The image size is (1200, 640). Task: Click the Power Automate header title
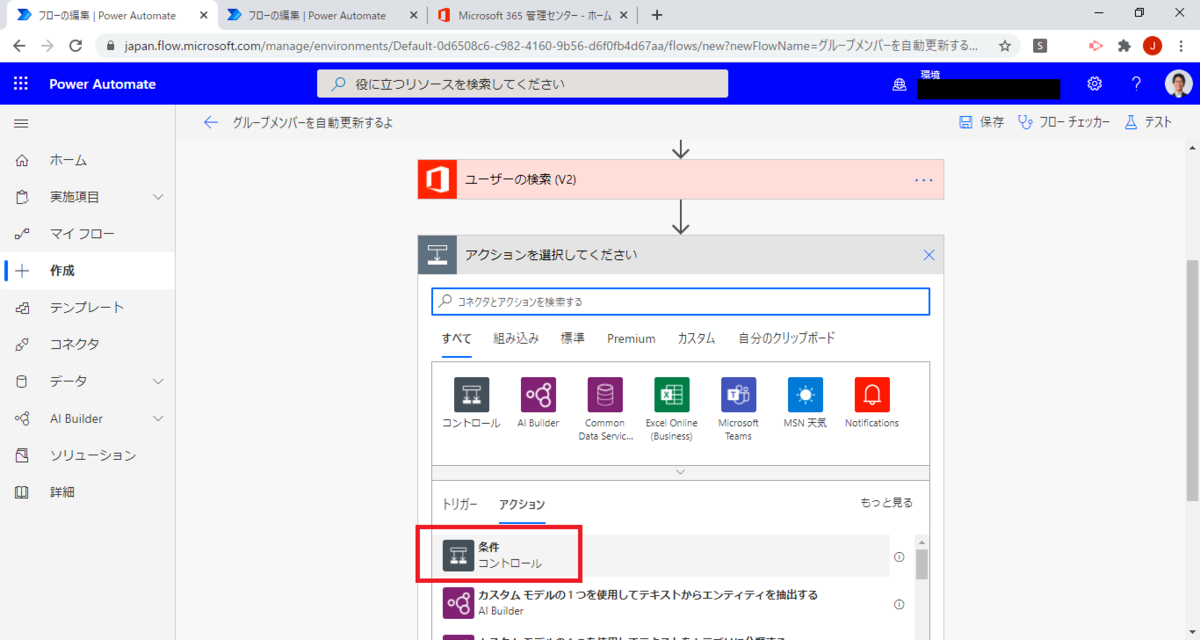(103, 84)
